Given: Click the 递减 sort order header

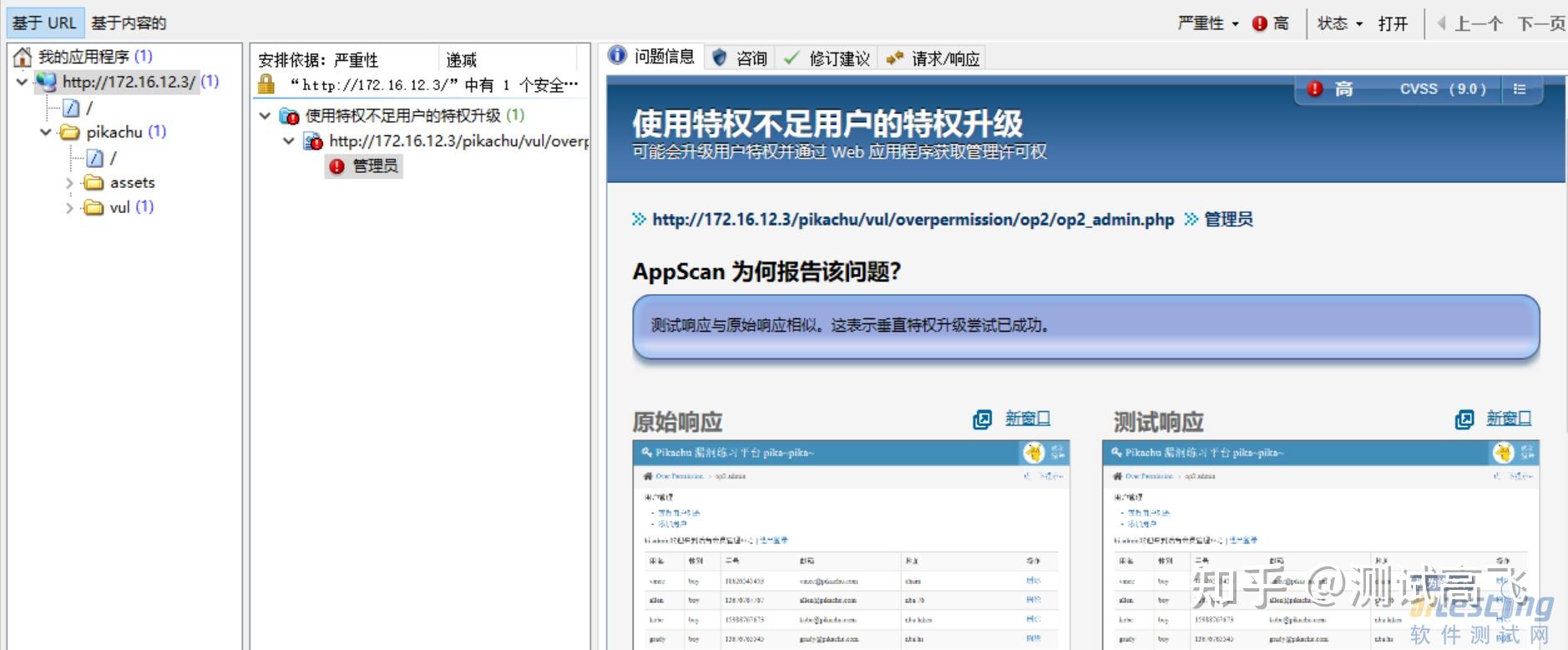Looking at the screenshot, I should (508, 59).
